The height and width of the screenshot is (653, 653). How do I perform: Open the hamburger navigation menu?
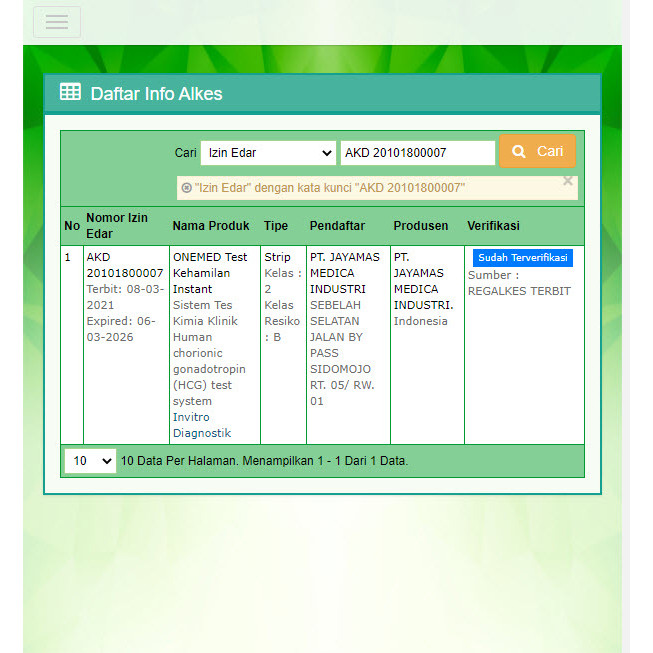pos(56,22)
